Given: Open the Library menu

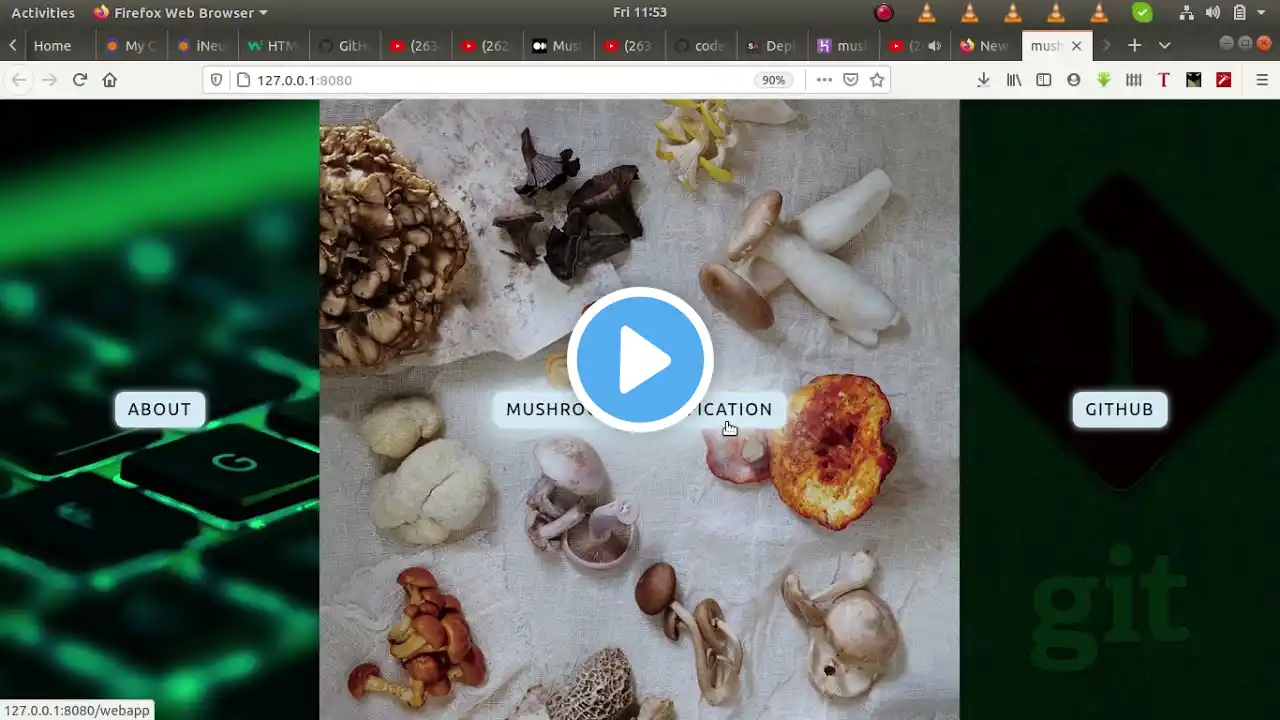Looking at the screenshot, I should click(1014, 80).
